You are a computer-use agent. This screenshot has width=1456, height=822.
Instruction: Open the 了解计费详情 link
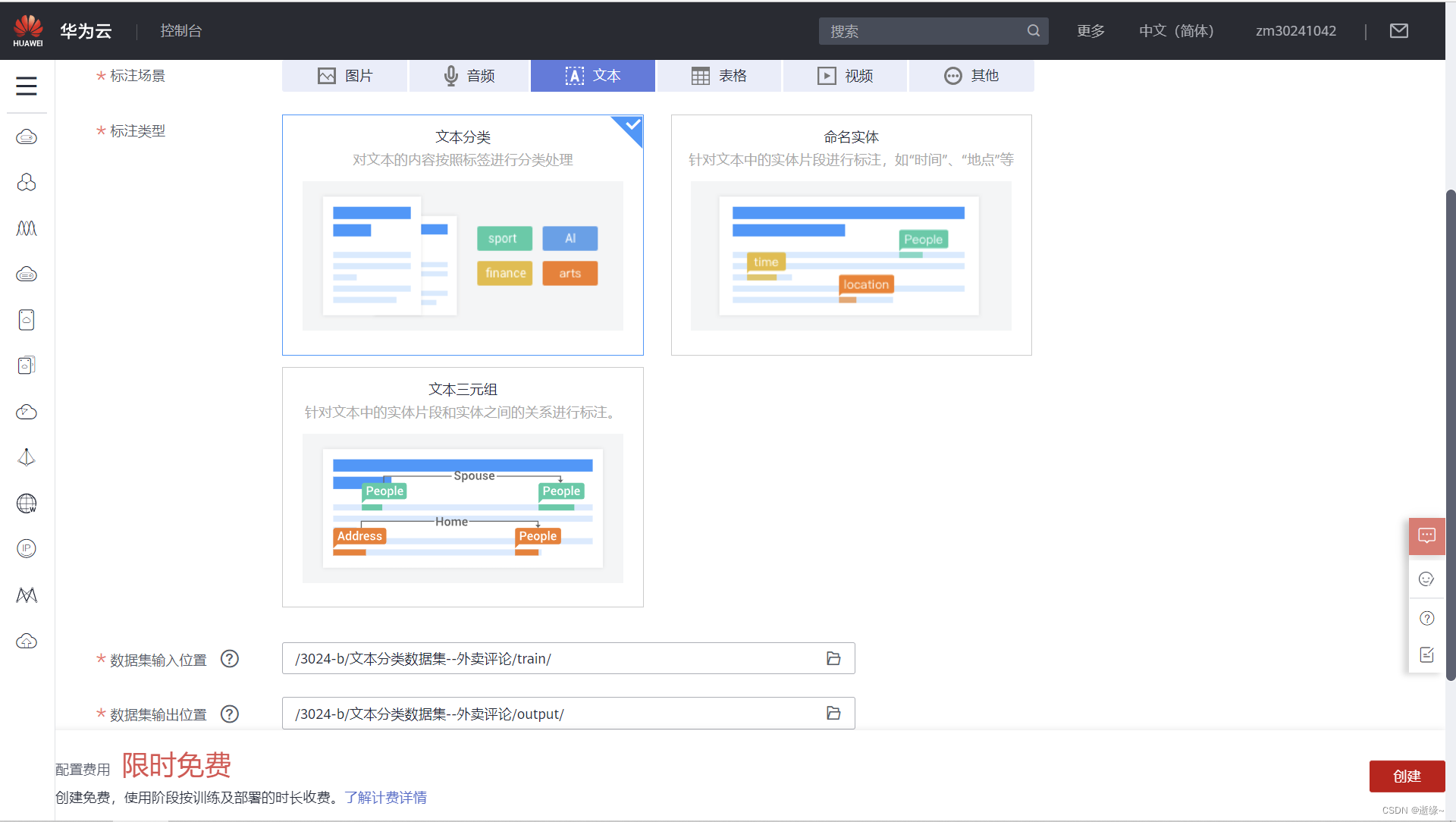coord(385,798)
